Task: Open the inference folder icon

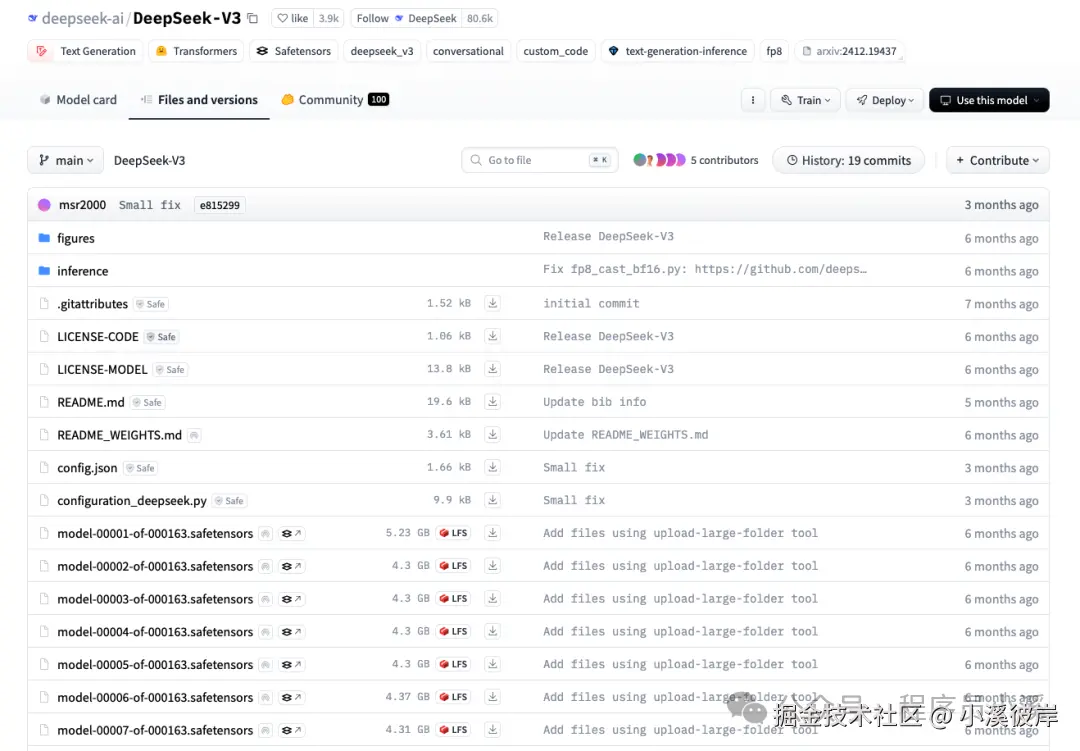Action: pyautogui.click(x=44, y=271)
